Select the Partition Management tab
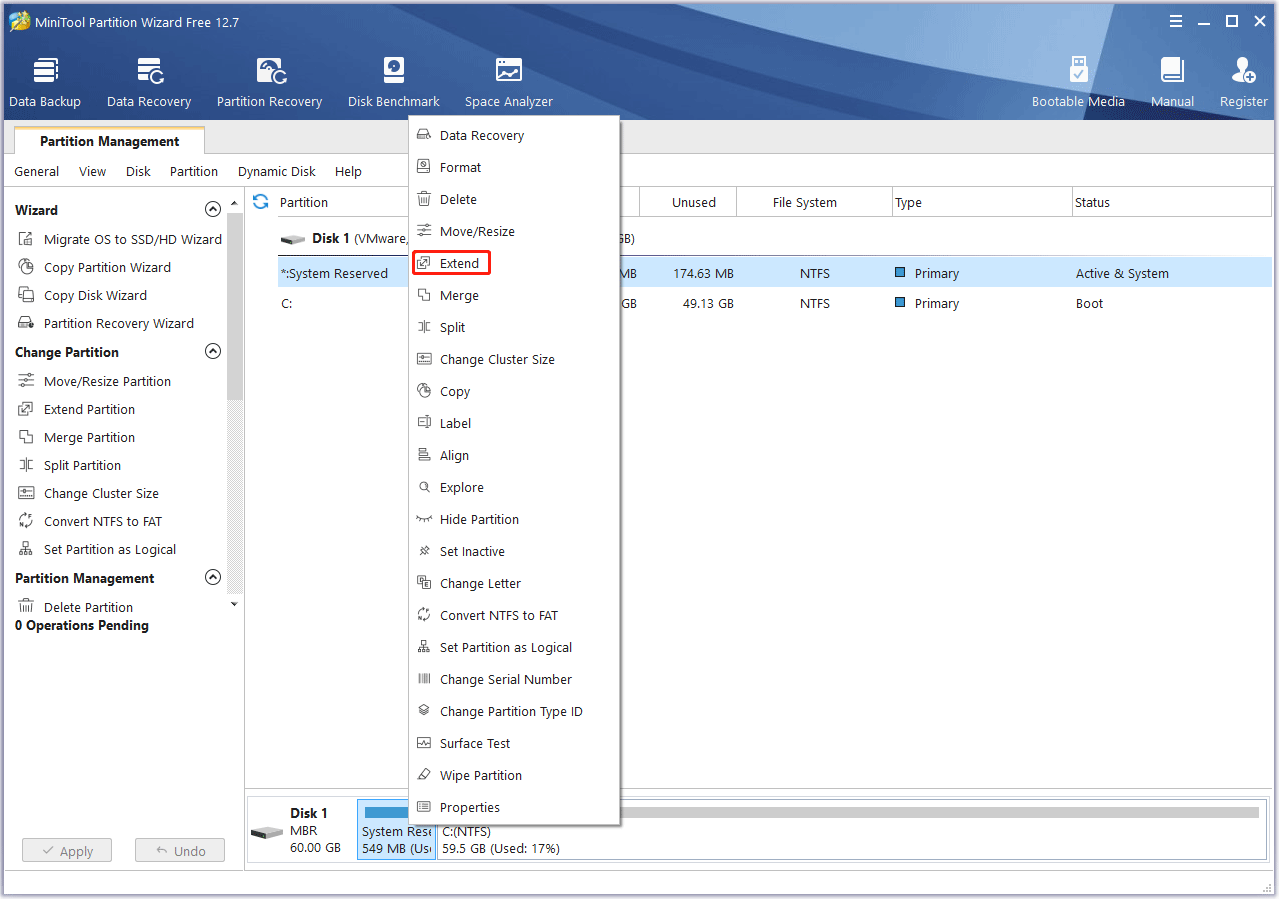This screenshot has height=900, width=1279. pos(109,141)
